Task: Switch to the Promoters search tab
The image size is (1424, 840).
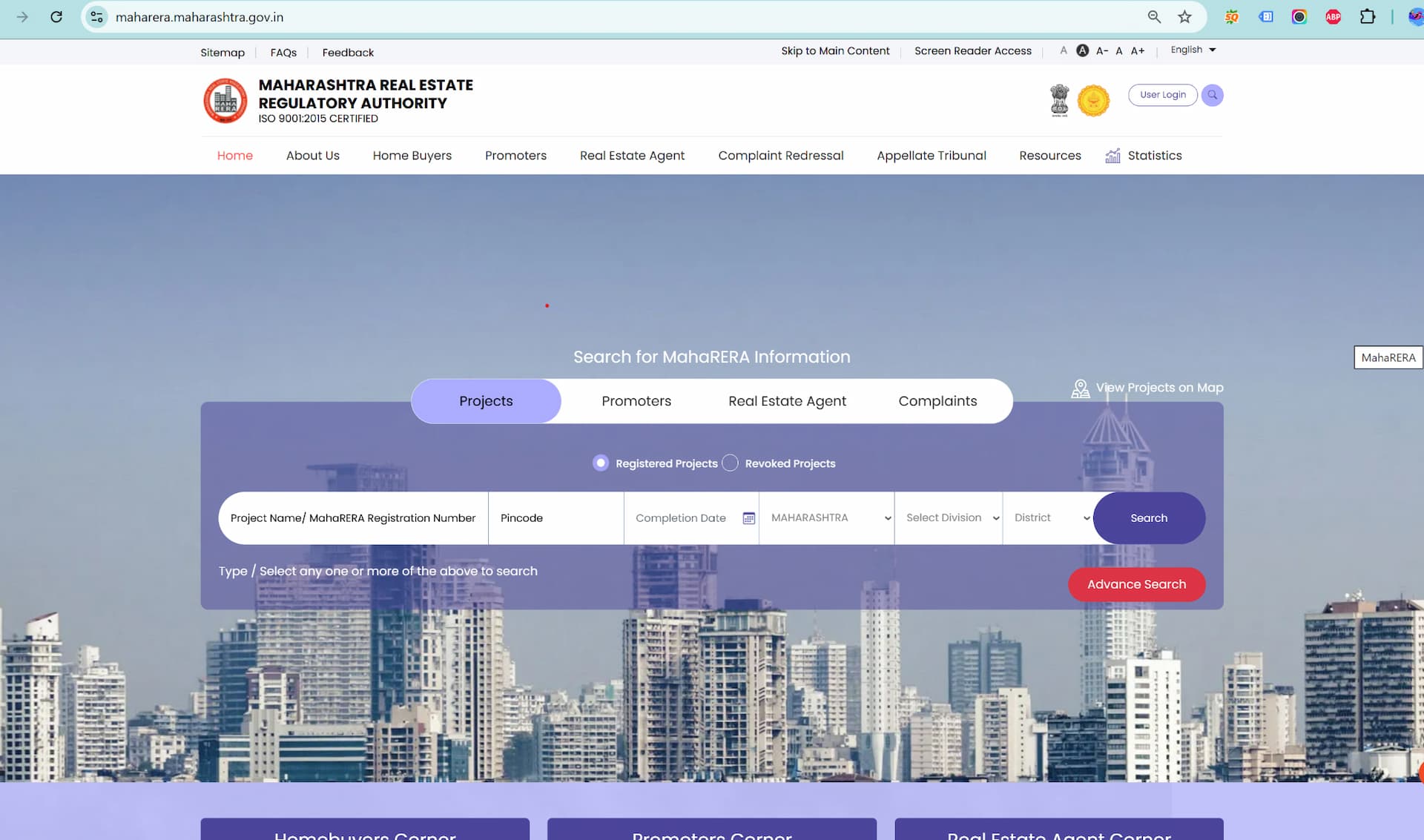Action: click(x=636, y=401)
